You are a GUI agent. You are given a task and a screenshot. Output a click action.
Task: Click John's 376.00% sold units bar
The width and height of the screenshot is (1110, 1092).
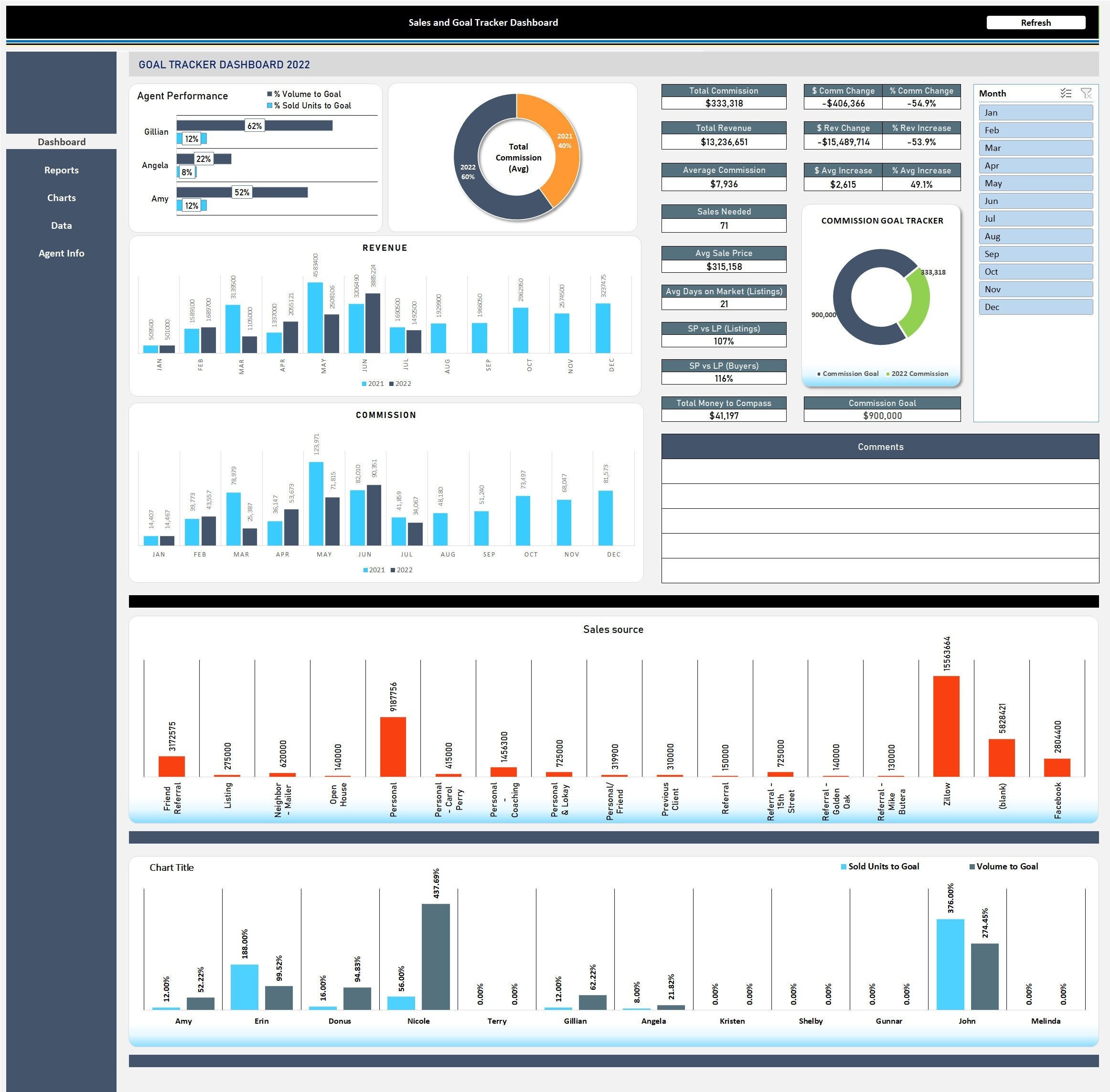[950, 964]
